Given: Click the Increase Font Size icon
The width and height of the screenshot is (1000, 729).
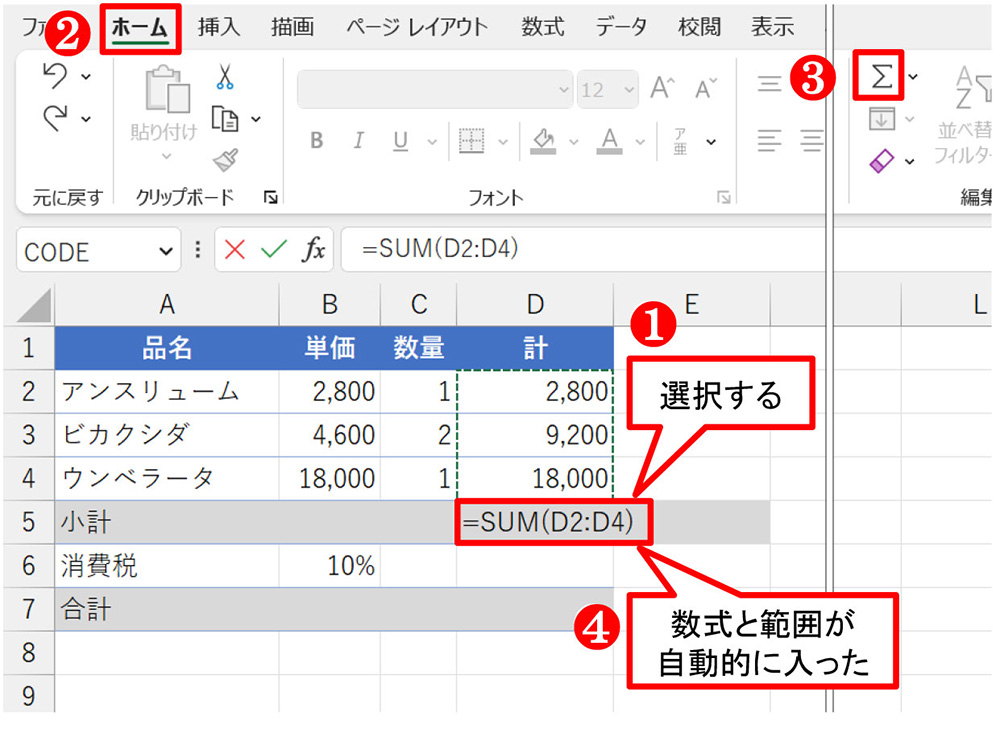Looking at the screenshot, I should click(x=662, y=87).
